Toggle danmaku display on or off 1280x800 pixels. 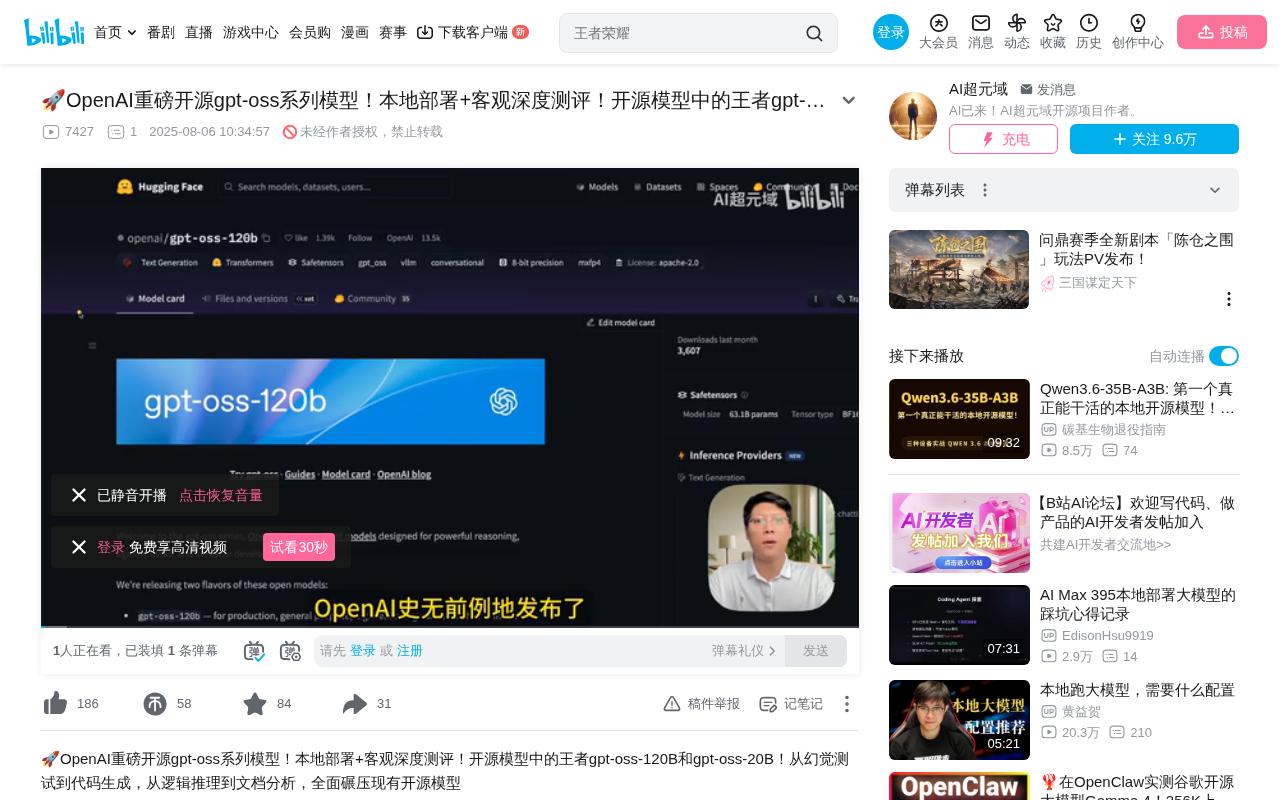pyautogui.click(x=254, y=651)
